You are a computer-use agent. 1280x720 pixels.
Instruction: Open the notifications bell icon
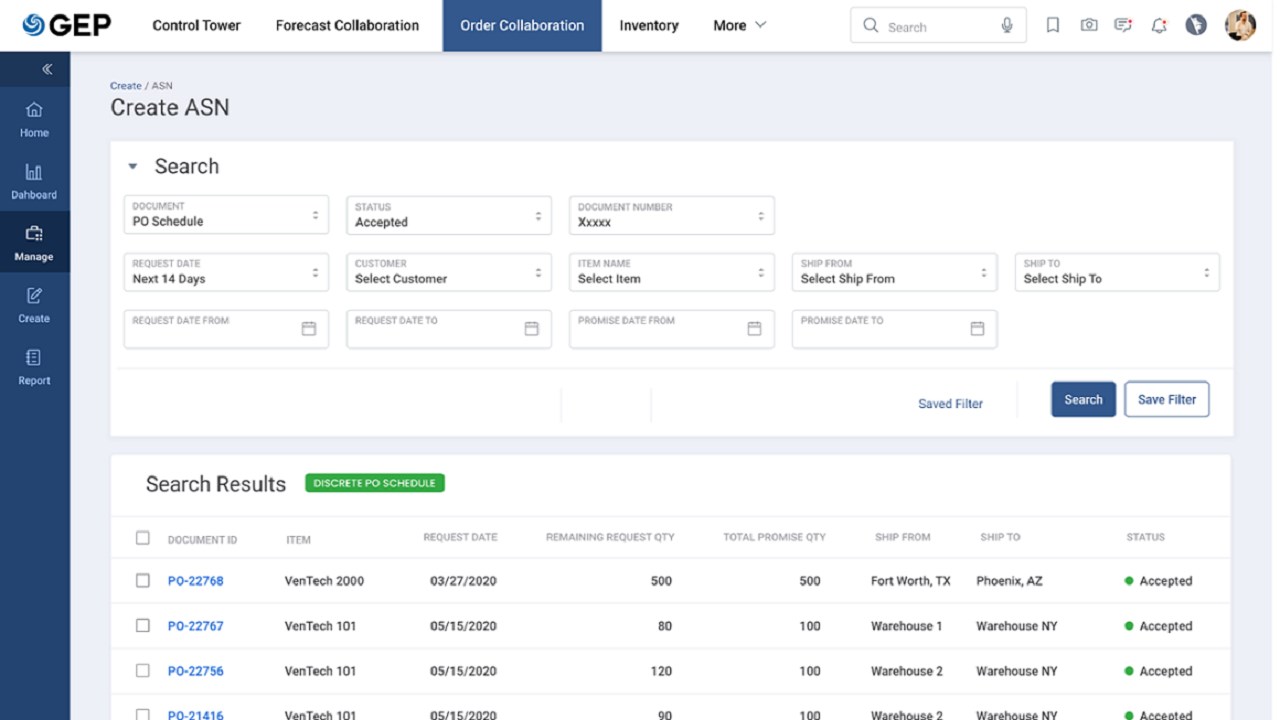point(1159,26)
